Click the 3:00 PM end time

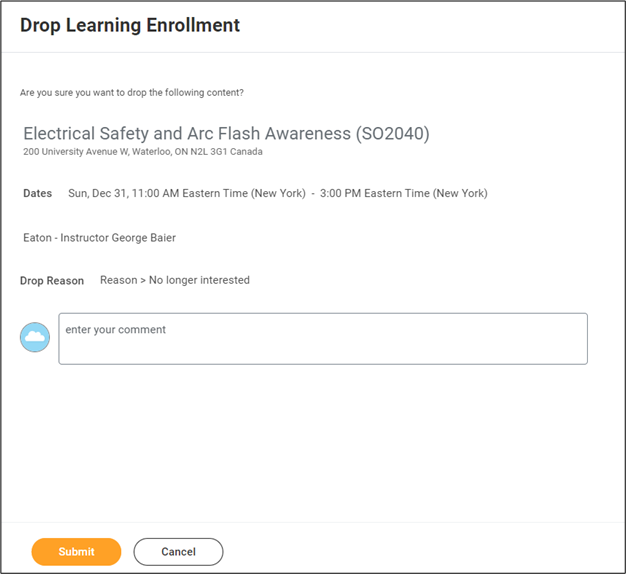click(x=341, y=193)
